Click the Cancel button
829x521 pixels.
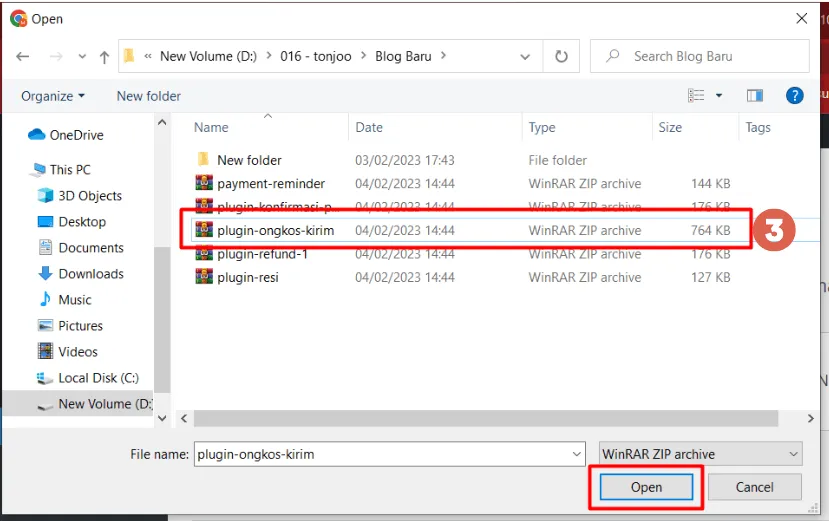point(754,487)
